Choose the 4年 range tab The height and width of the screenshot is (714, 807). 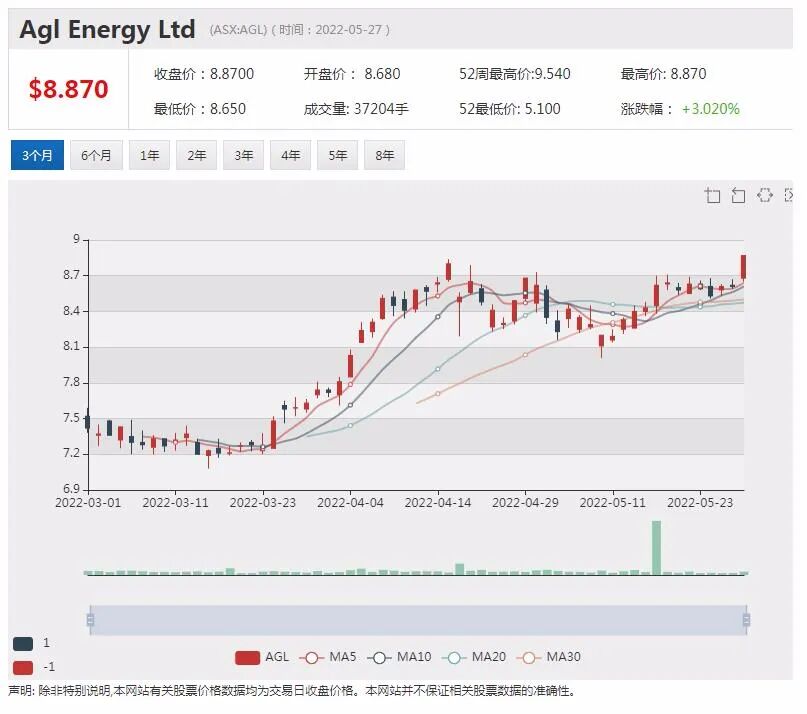(290, 155)
